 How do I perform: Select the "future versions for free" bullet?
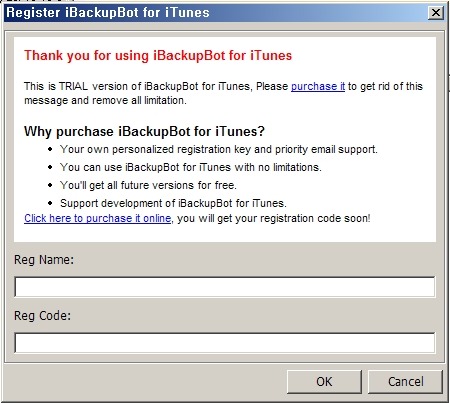(148, 185)
